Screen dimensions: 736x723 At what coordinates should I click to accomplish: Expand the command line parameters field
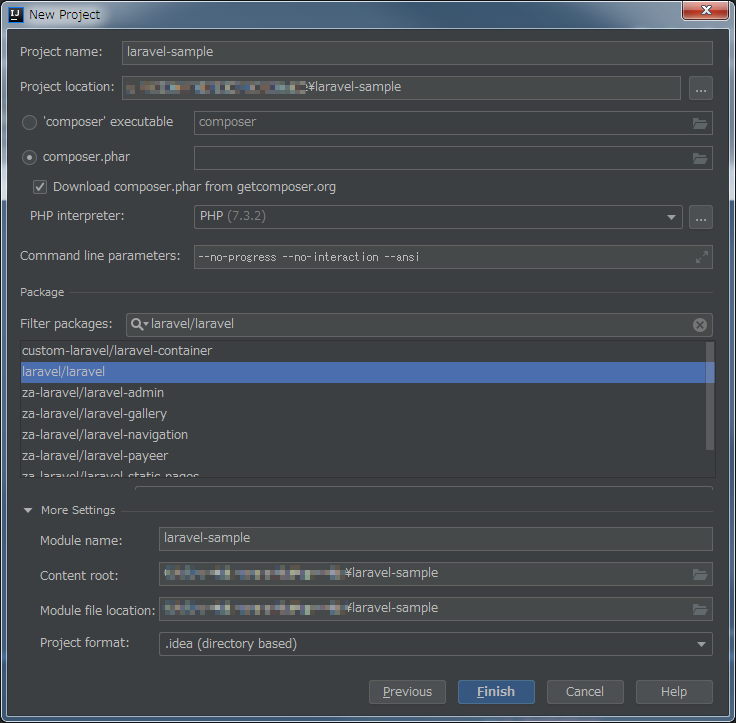point(702,257)
